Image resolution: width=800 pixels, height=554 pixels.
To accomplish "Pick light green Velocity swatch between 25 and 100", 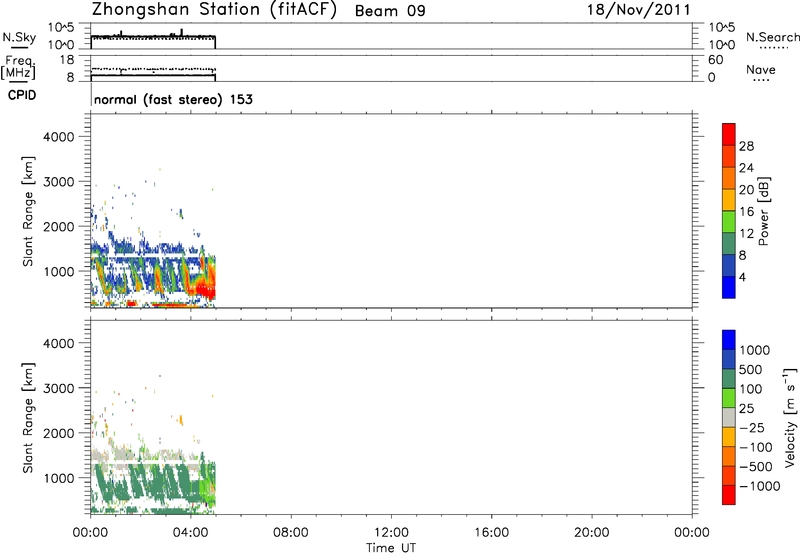I will pyautogui.click(x=729, y=398).
